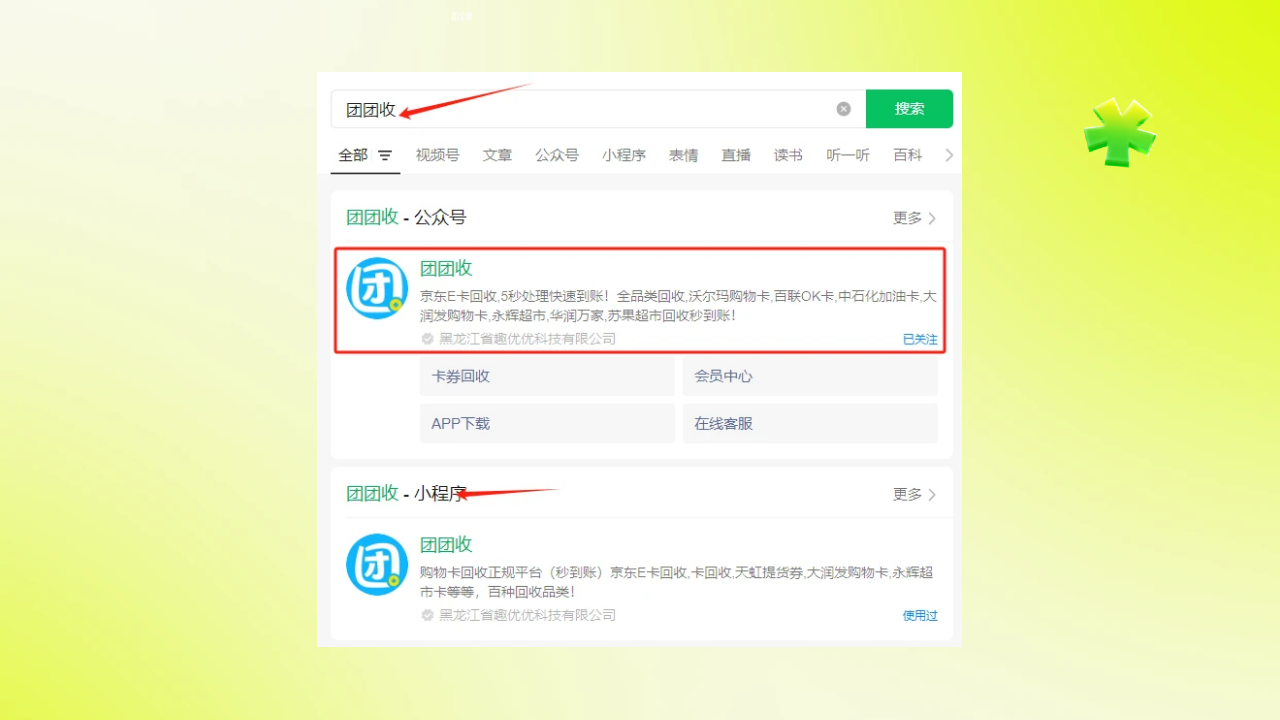Click verified badge icon in 小程序 result
This screenshot has width=1280, height=720.
click(427, 615)
